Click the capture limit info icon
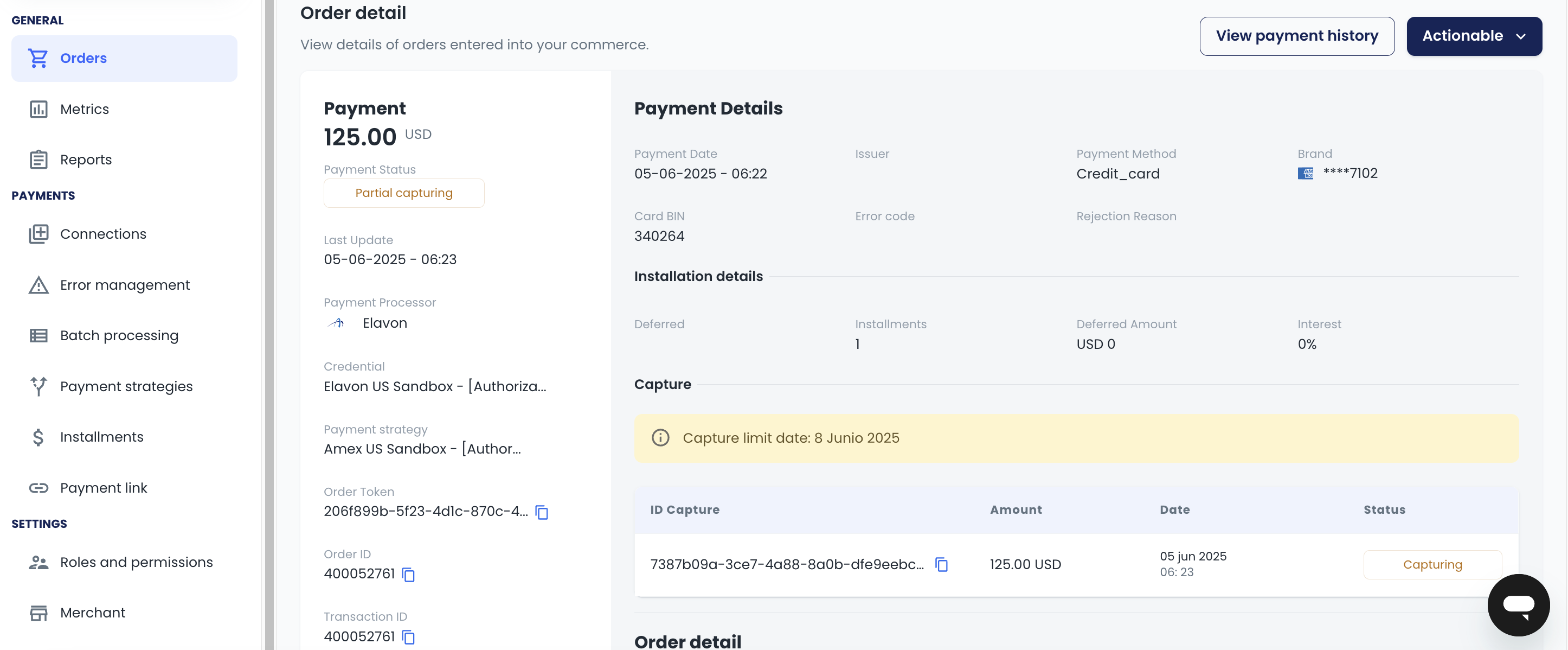This screenshot has width=1568, height=650. pos(660,438)
